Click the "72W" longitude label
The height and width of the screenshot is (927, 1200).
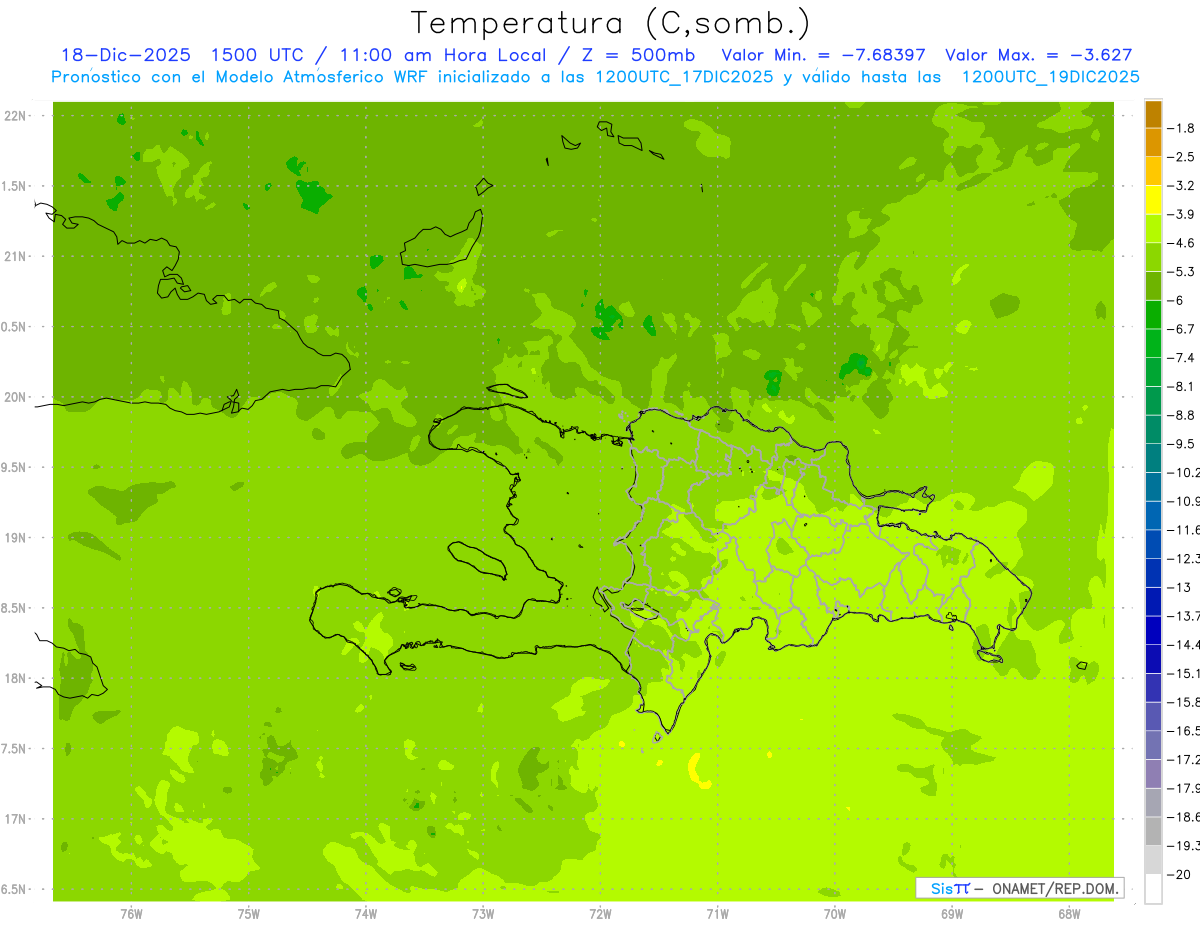[600, 914]
